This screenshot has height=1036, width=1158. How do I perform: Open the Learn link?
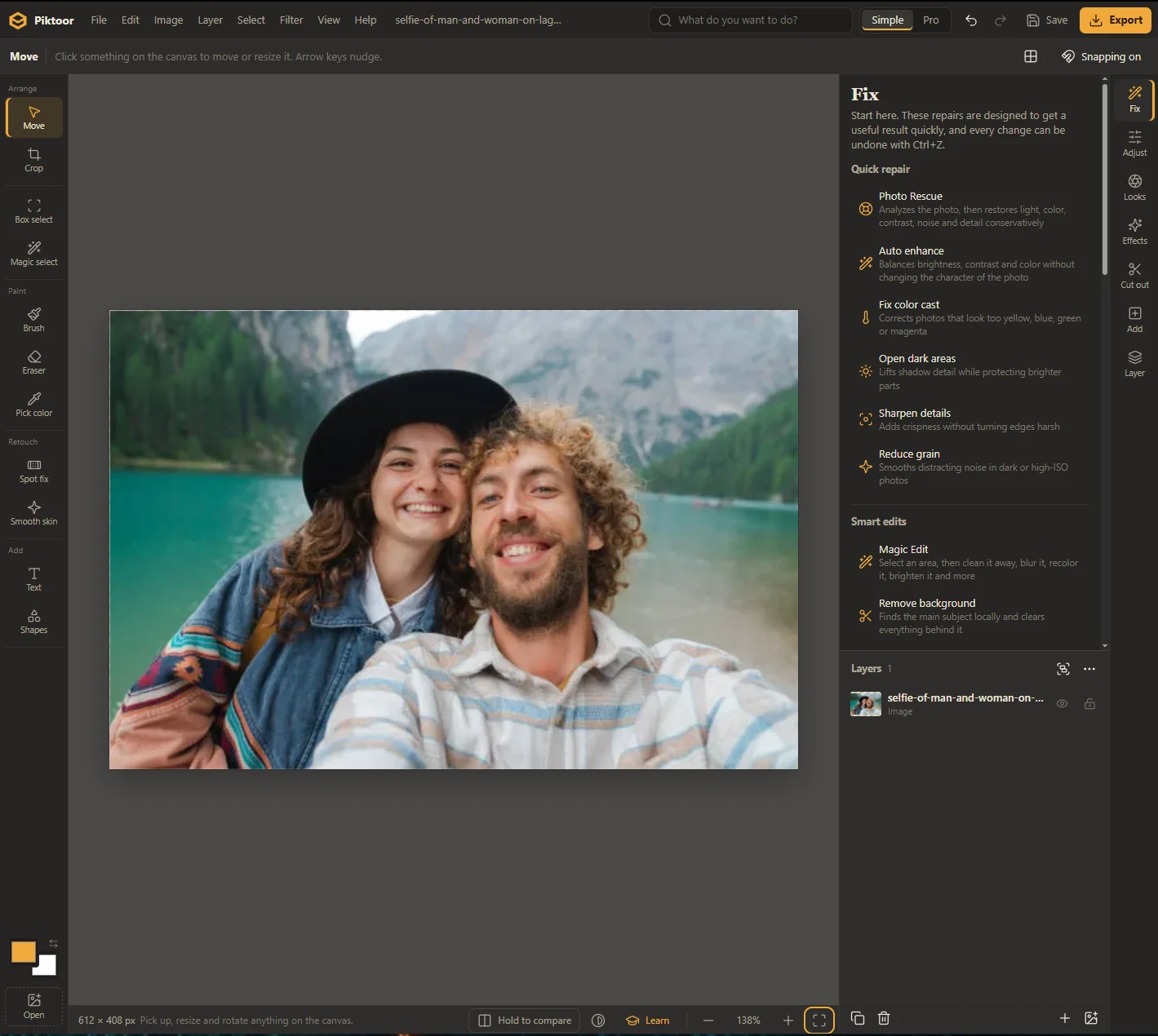(648, 1021)
